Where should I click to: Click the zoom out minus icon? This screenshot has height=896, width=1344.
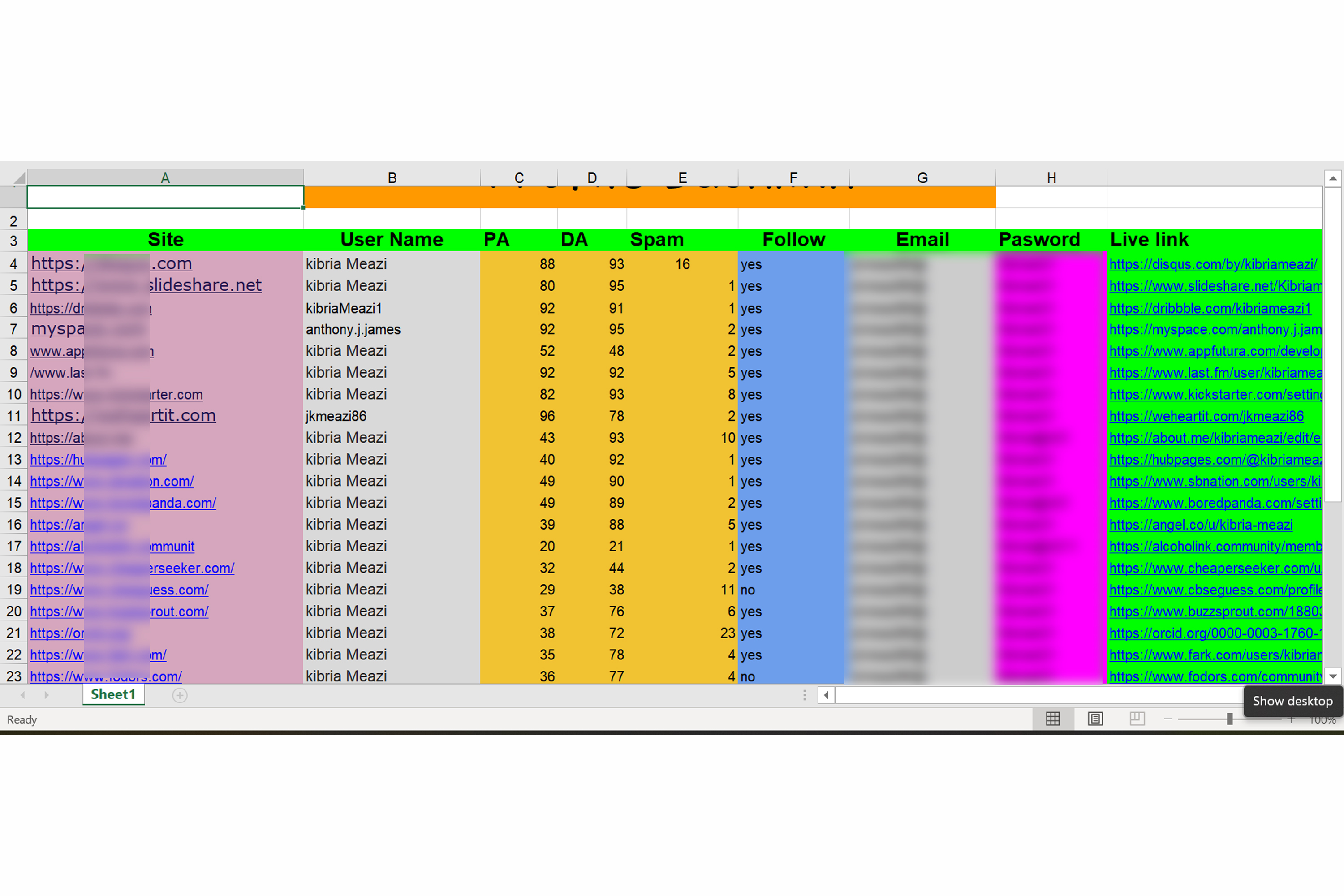[1168, 719]
